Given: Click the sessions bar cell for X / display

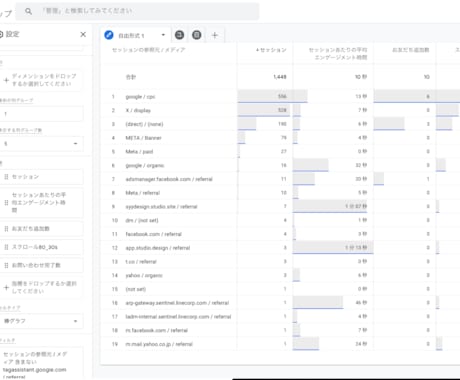Looking at the screenshot, I should point(265,110).
